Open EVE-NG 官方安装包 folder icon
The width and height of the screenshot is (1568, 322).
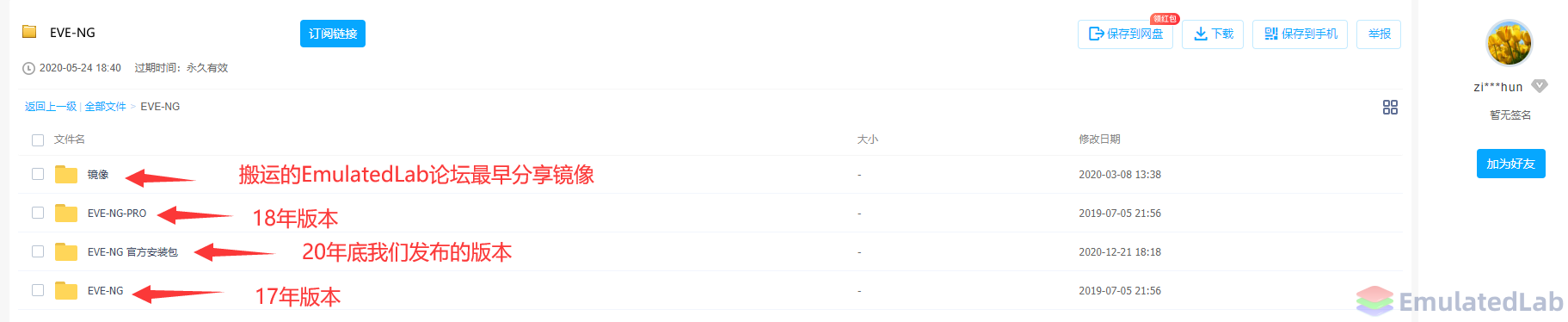[x=66, y=251]
